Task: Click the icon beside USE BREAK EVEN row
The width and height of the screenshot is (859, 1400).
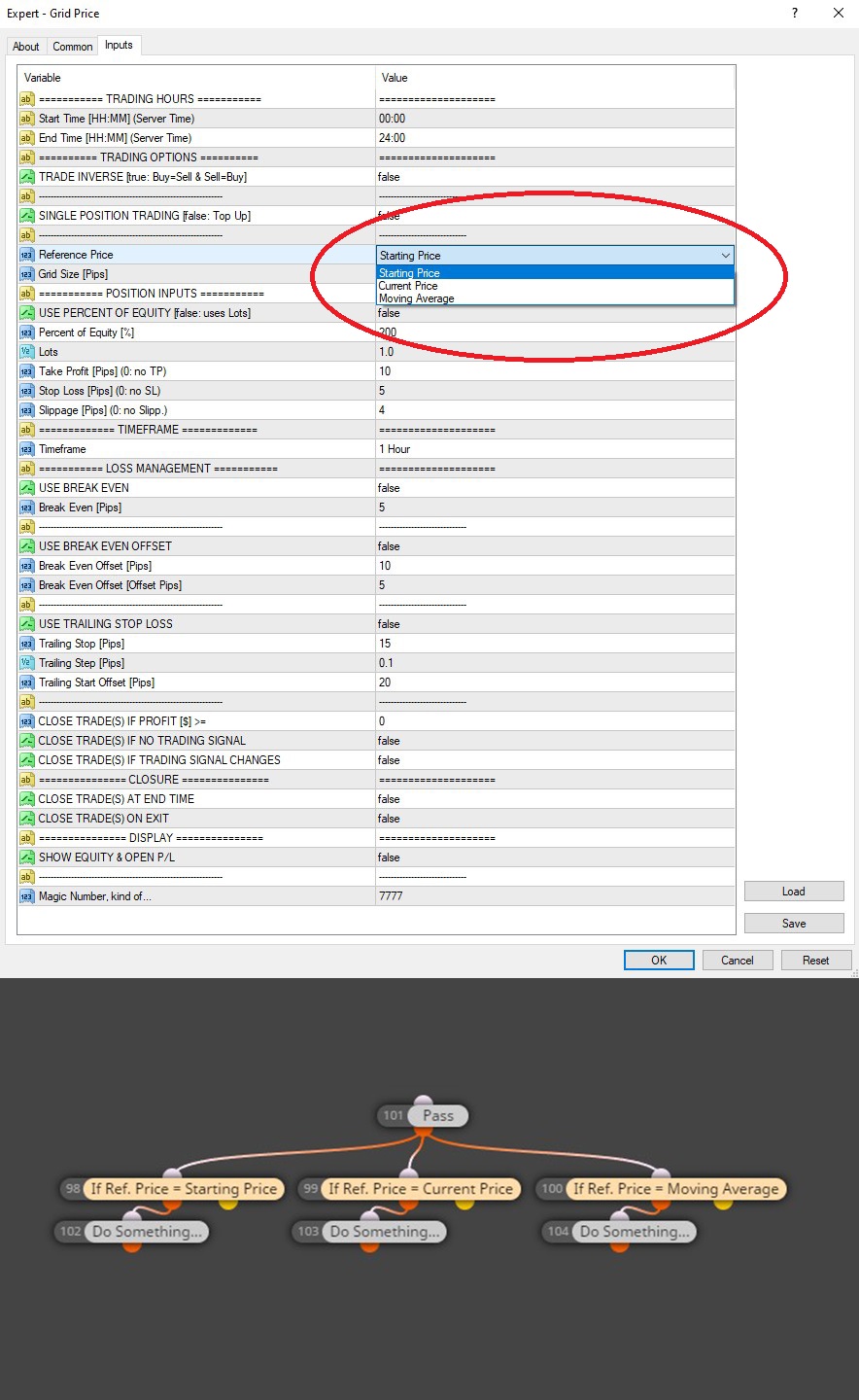Action: (x=27, y=488)
